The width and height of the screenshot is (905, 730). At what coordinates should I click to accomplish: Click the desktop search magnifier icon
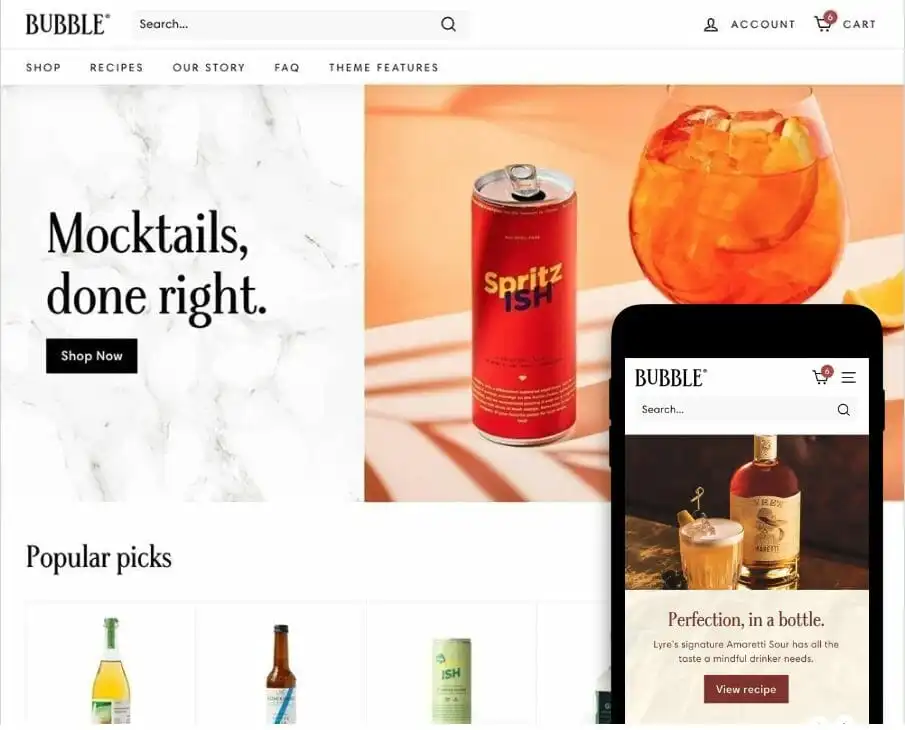[448, 24]
